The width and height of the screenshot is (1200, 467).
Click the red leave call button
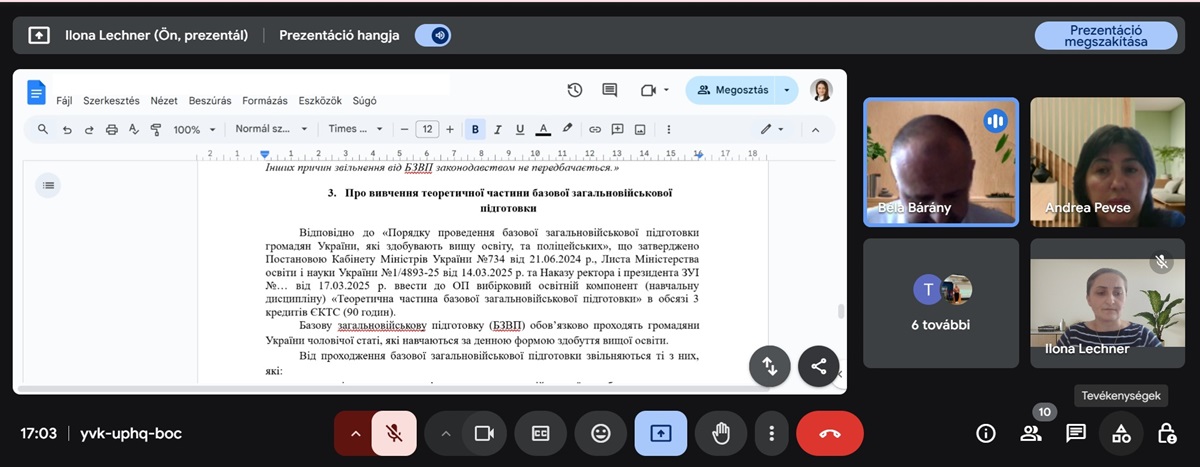[x=829, y=433]
